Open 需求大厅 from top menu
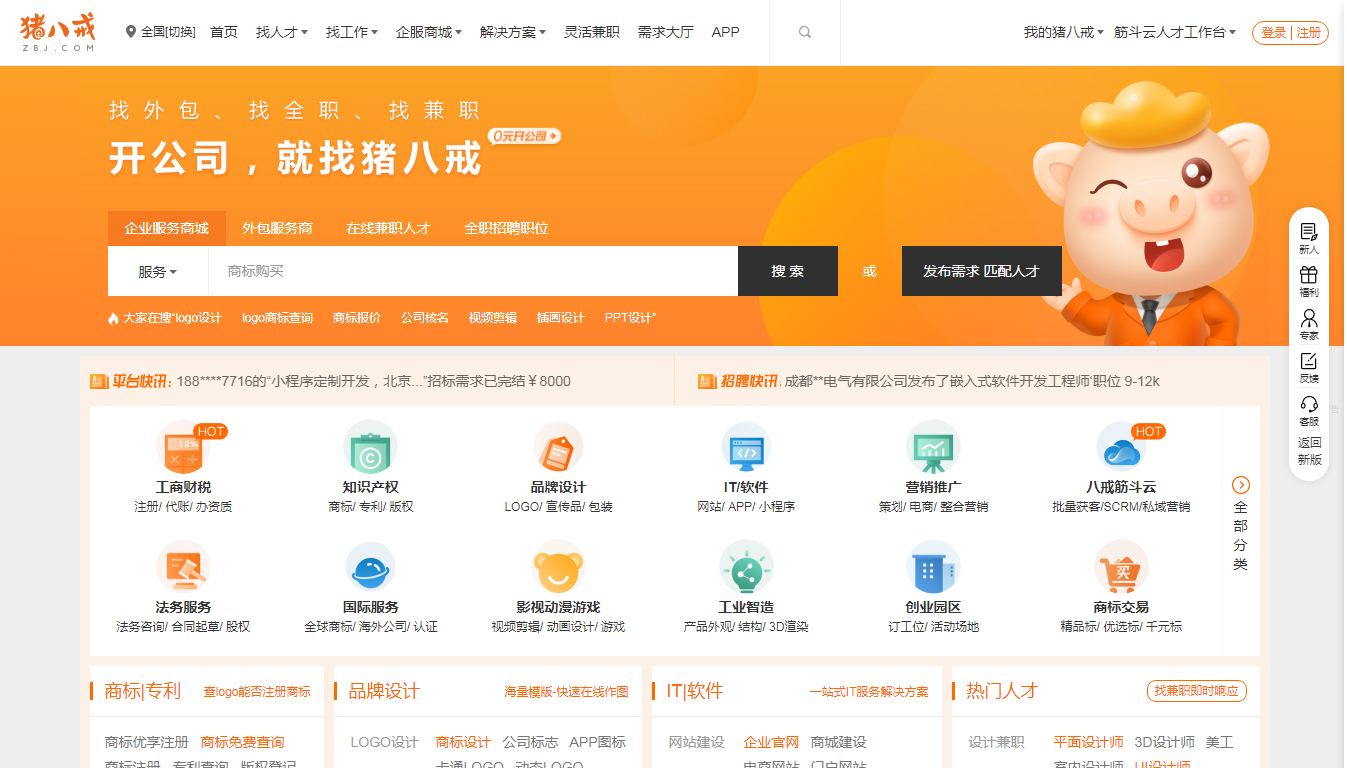 pyautogui.click(x=664, y=31)
